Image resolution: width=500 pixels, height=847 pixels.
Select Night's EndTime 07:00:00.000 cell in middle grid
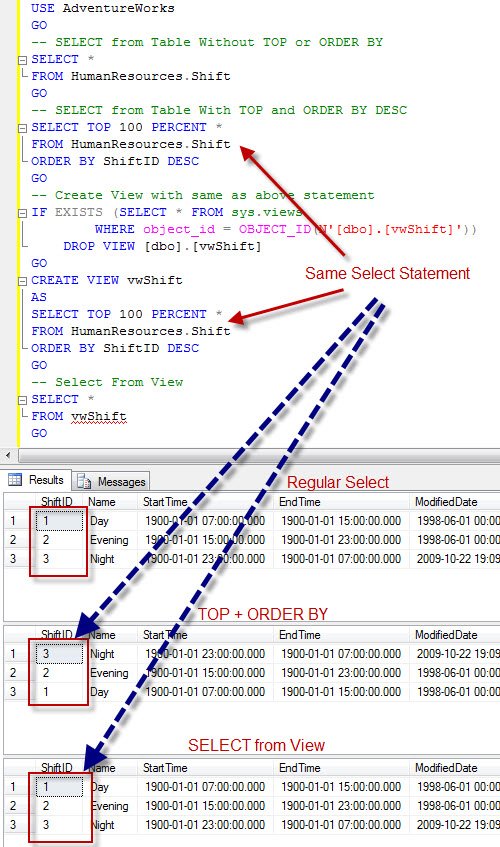coord(341,654)
